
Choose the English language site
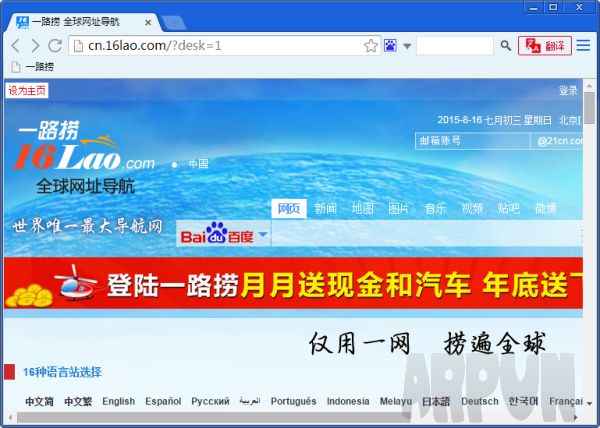(119, 401)
